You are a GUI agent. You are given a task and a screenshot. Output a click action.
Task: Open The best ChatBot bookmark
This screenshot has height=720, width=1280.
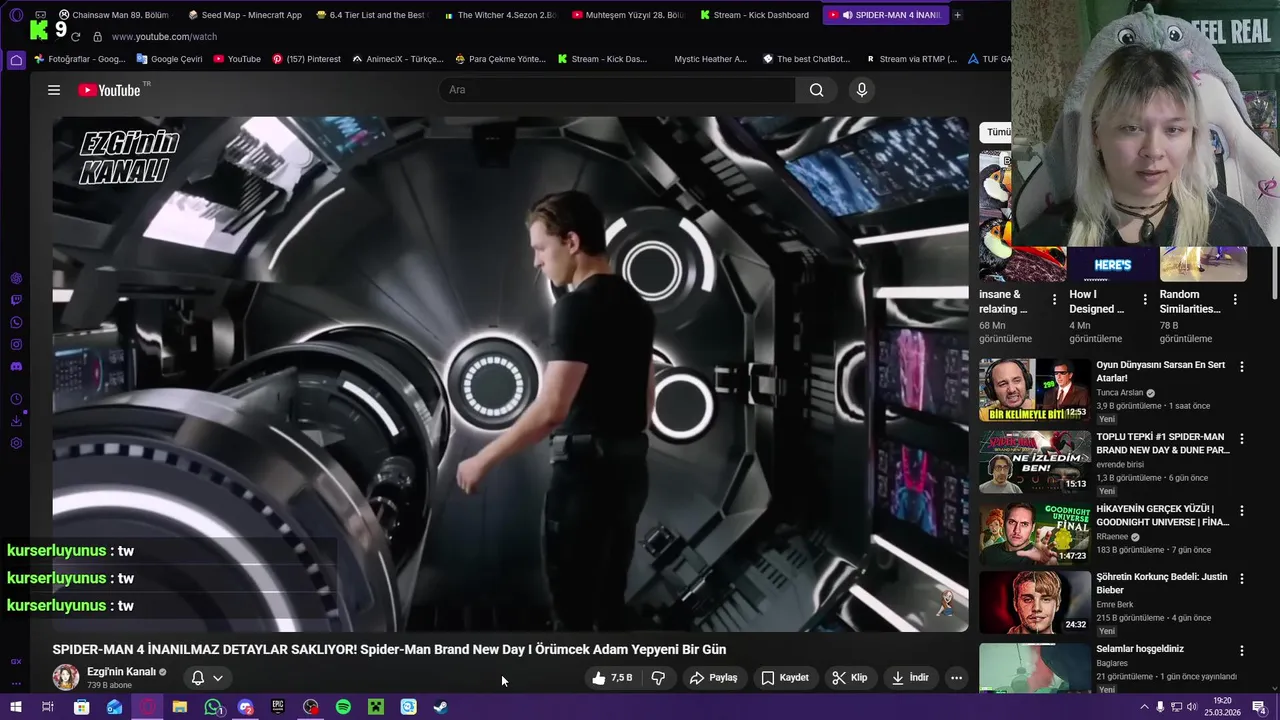click(x=806, y=59)
